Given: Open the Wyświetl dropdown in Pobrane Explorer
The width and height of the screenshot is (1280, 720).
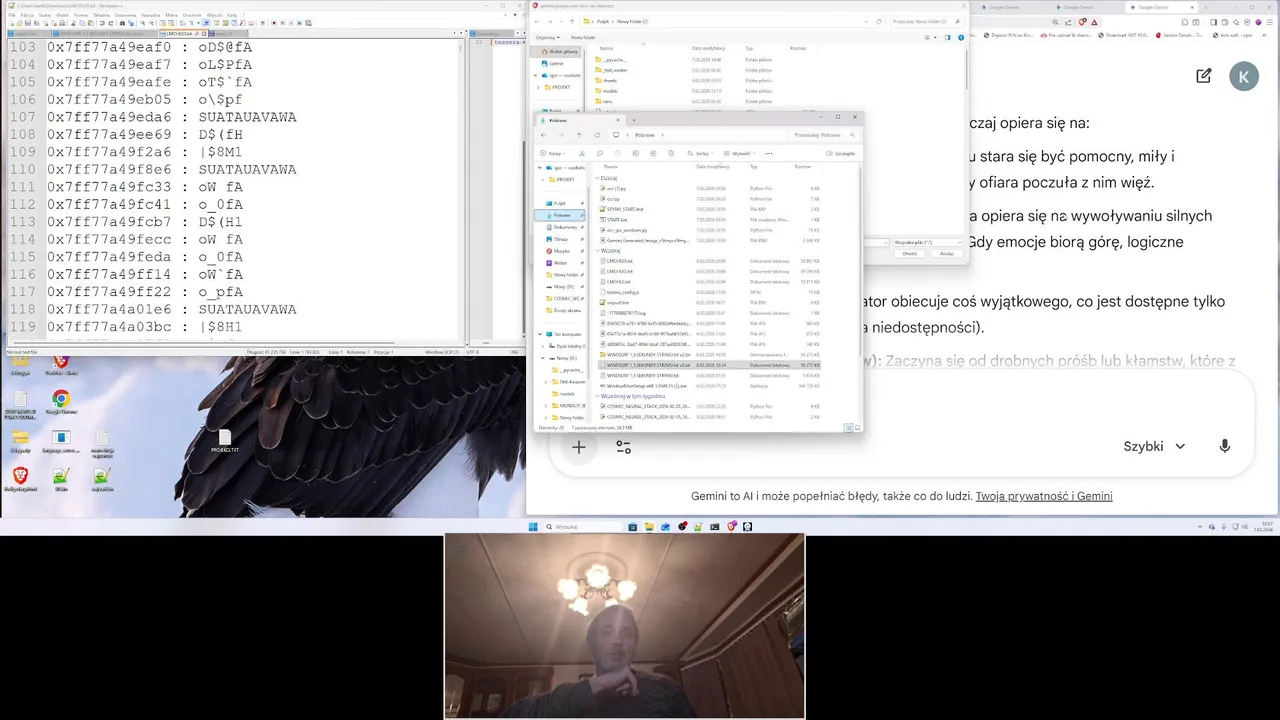Looking at the screenshot, I should point(740,153).
